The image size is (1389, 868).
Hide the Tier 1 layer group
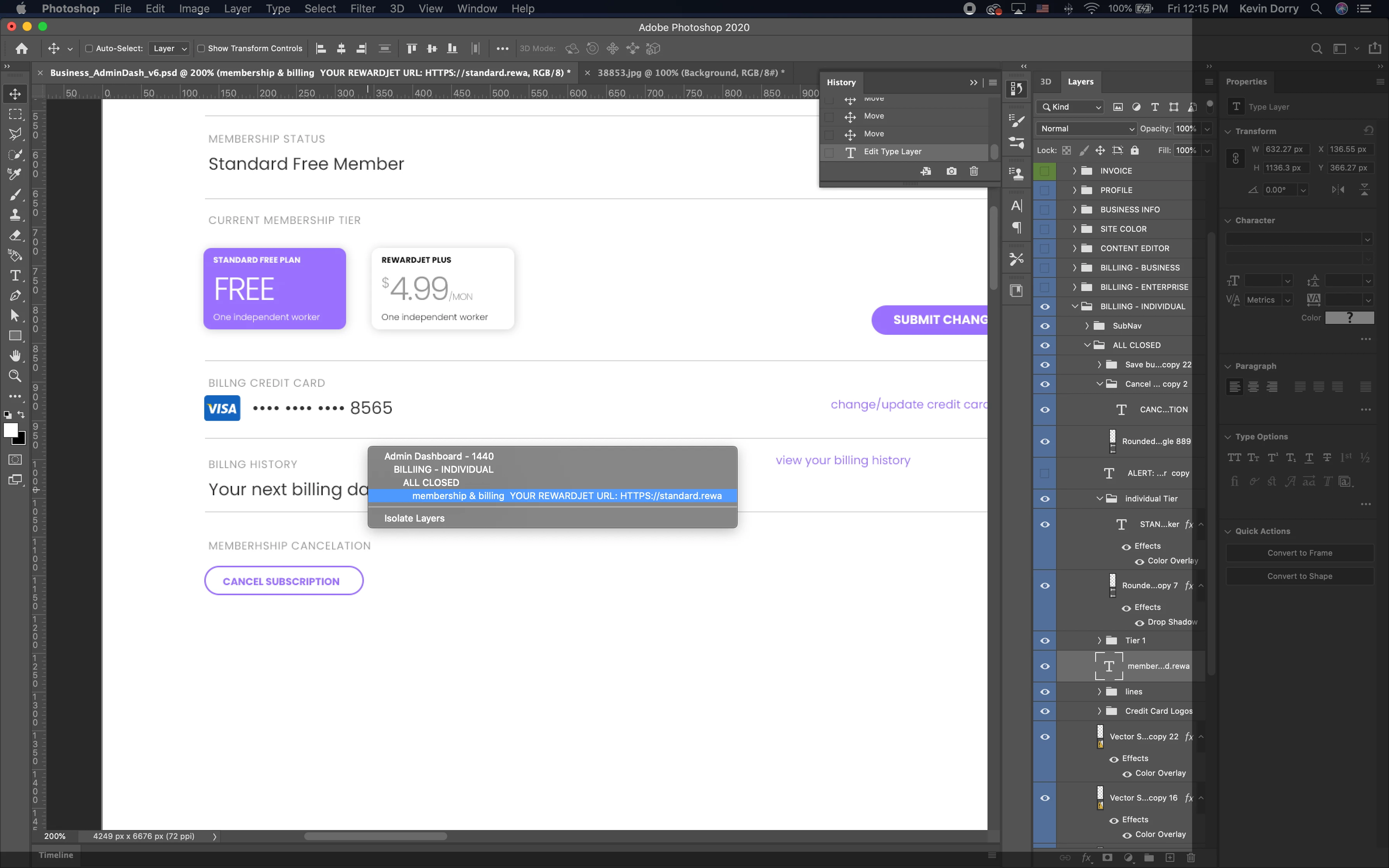coord(1044,641)
